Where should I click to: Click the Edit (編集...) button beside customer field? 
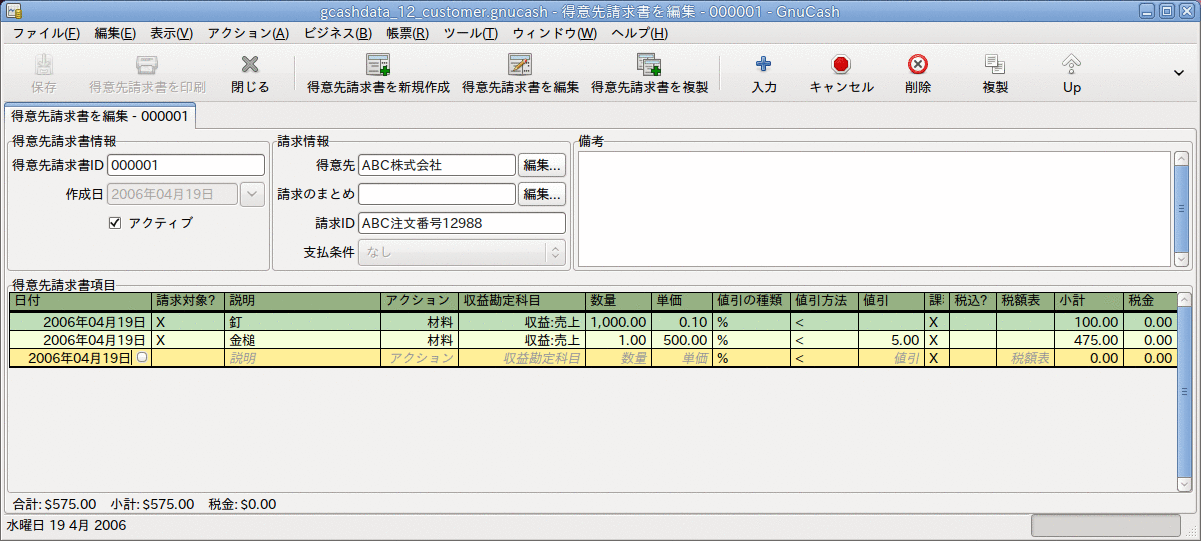541,165
